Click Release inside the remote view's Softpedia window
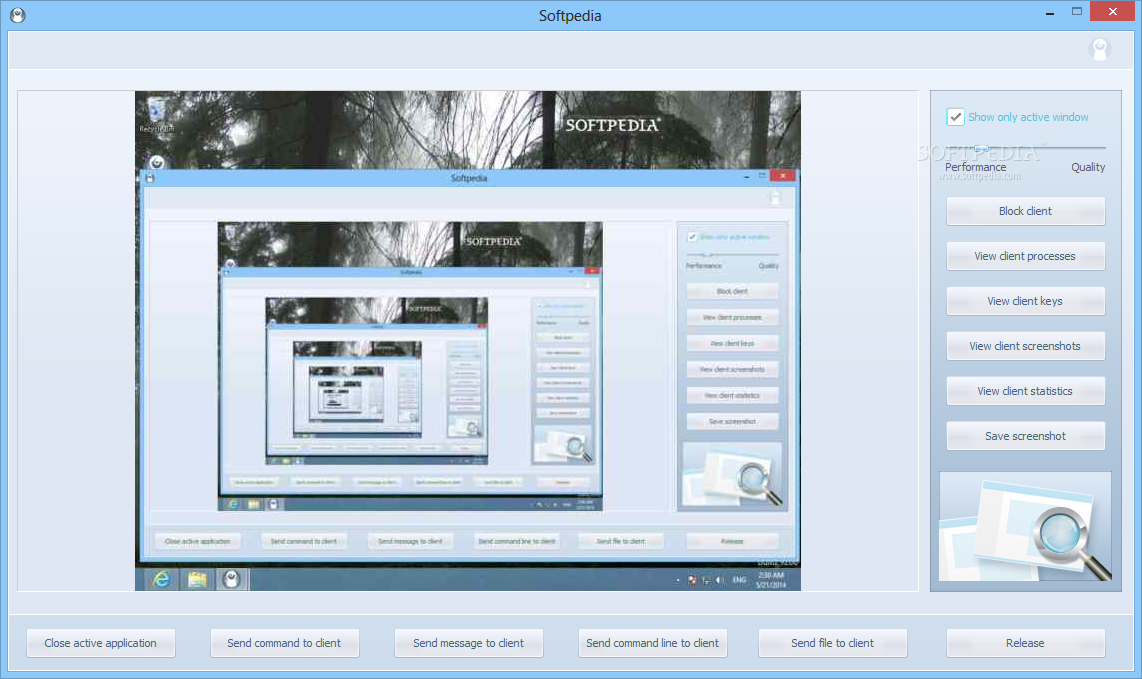This screenshot has width=1142, height=679. pos(732,541)
